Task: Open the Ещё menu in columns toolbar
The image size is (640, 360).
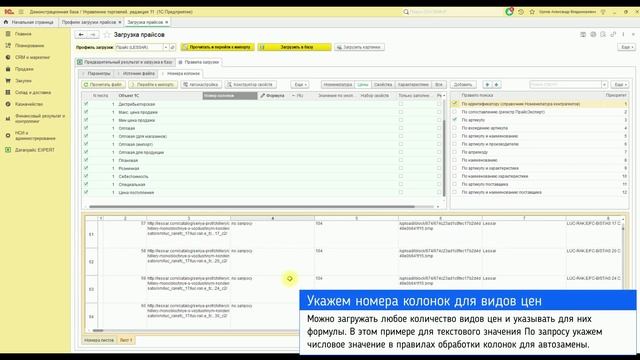Action: 300,84
